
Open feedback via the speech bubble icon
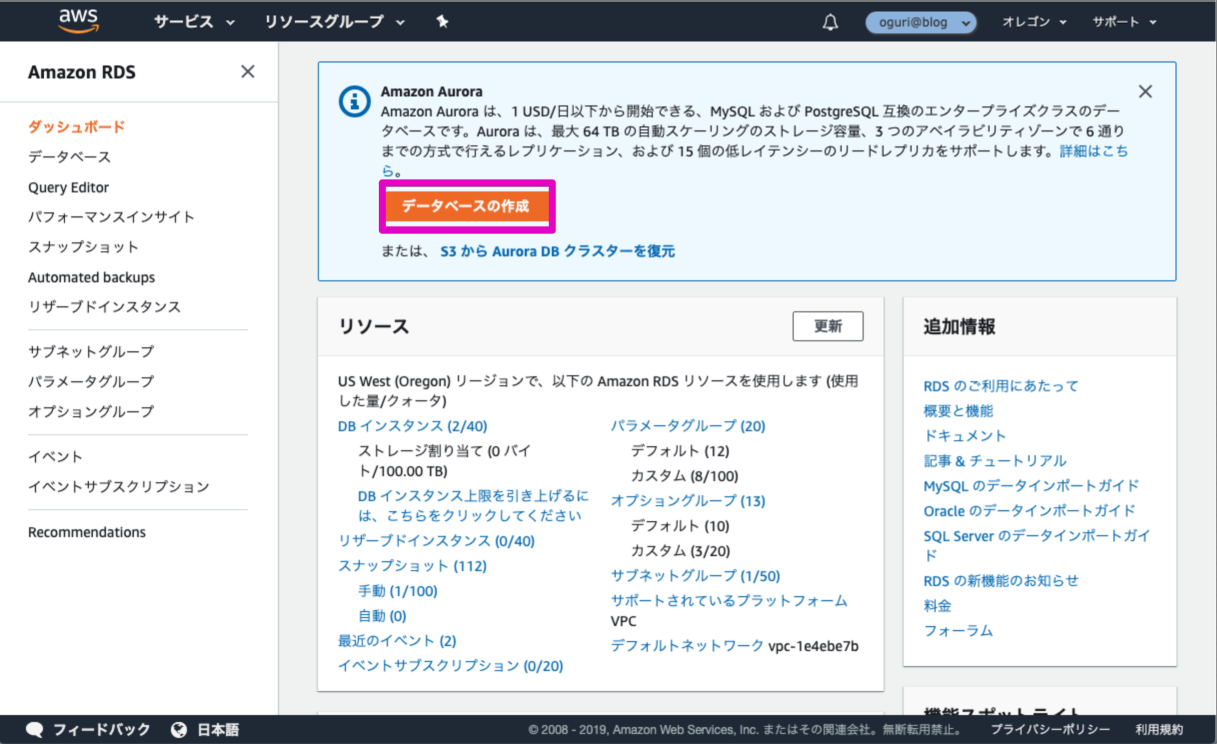[36, 730]
